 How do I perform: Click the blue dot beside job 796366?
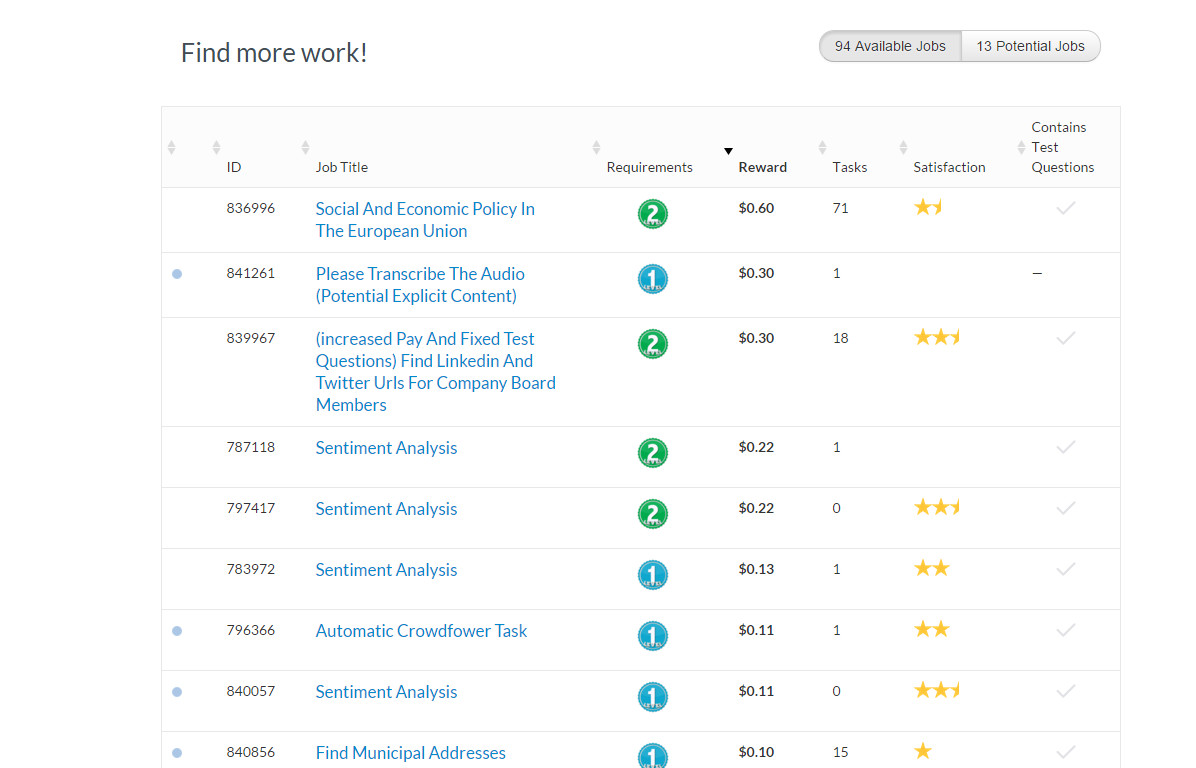pos(177,631)
